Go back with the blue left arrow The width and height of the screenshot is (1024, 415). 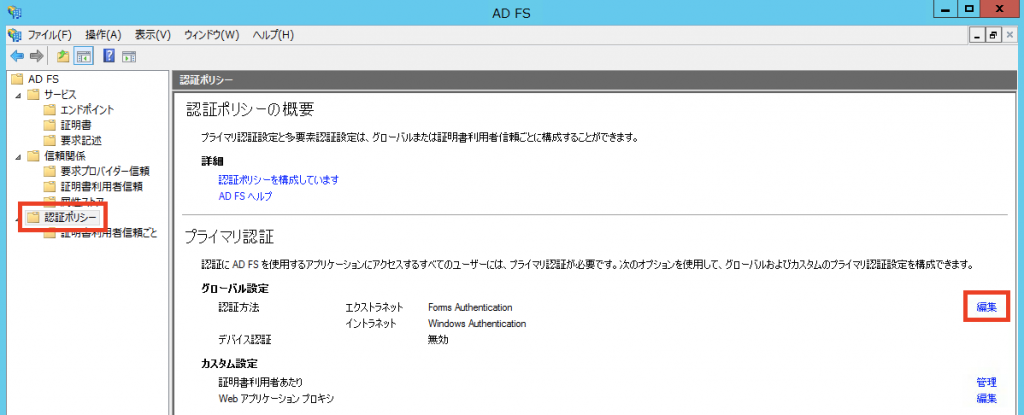pyautogui.click(x=17, y=56)
